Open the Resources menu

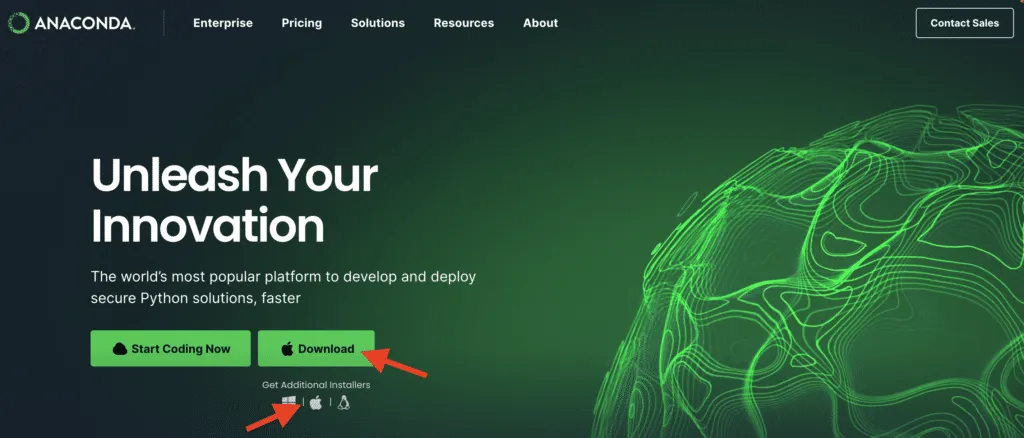[464, 23]
